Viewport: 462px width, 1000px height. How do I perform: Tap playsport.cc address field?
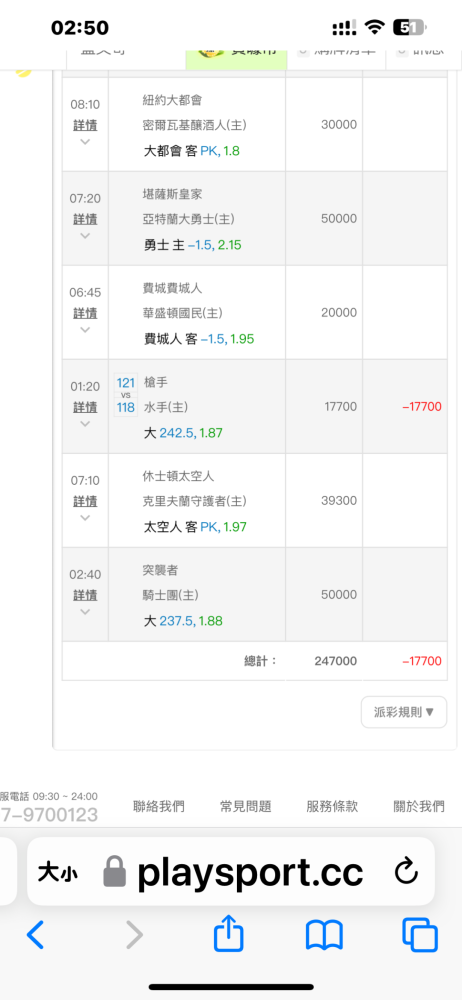tap(231, 872)
